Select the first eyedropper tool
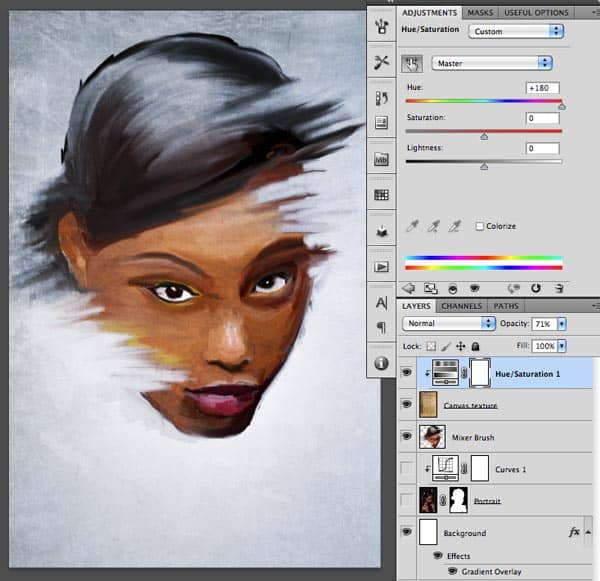Screen dimensions: 600x581 [411, 226]
